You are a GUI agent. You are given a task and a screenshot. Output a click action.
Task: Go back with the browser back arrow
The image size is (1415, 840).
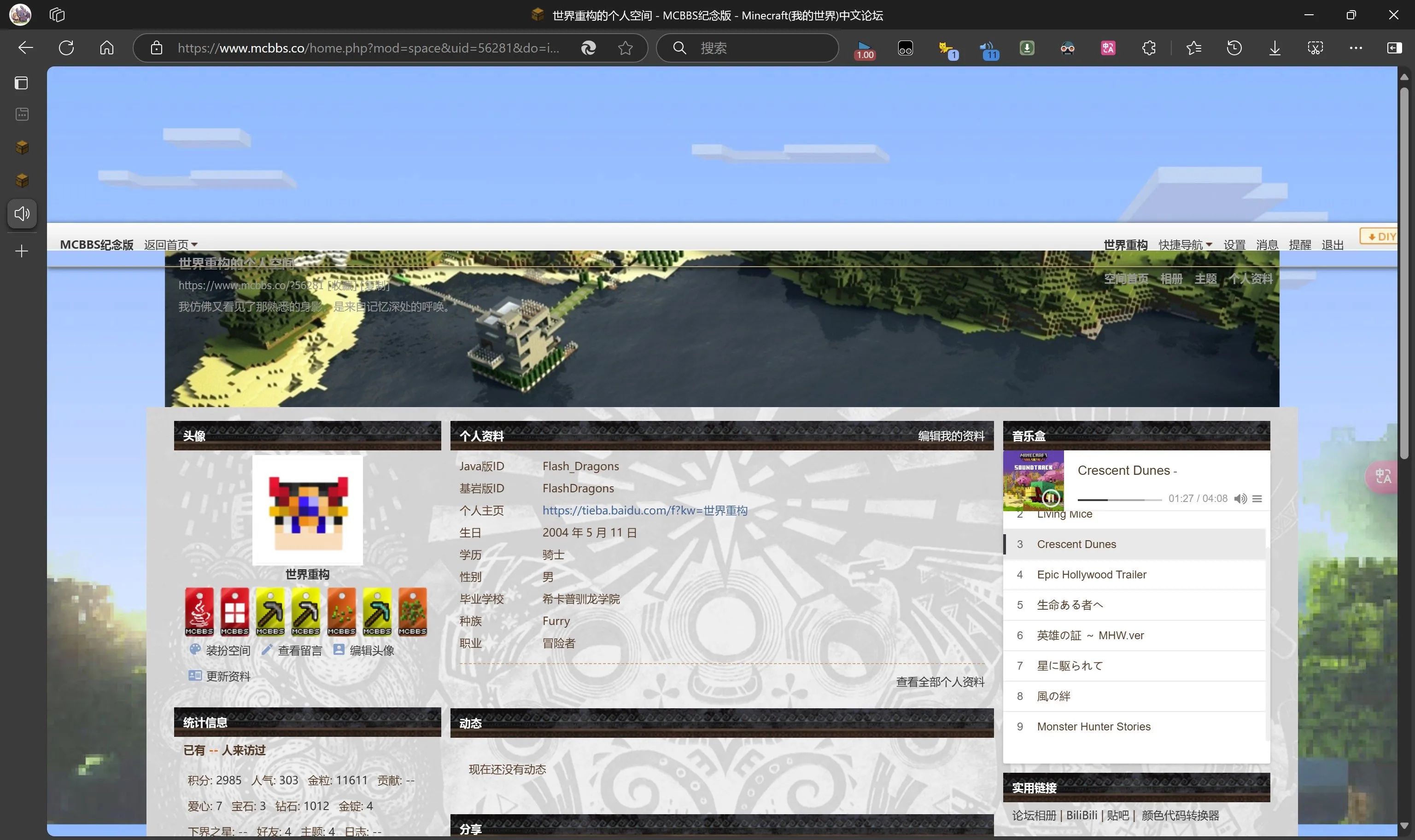coord(25,48)
